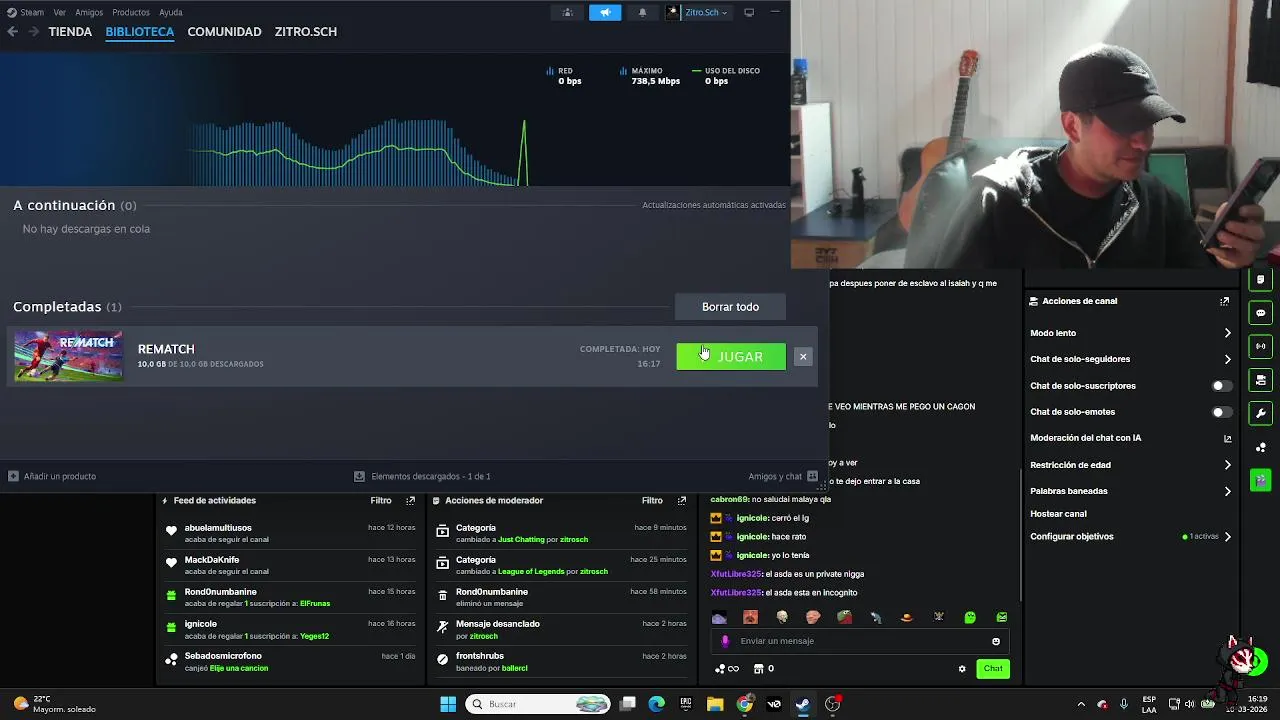The image size is (1280, 720).
Task: Click the wrench icon in right sidebar
Action: [1260, 413]
